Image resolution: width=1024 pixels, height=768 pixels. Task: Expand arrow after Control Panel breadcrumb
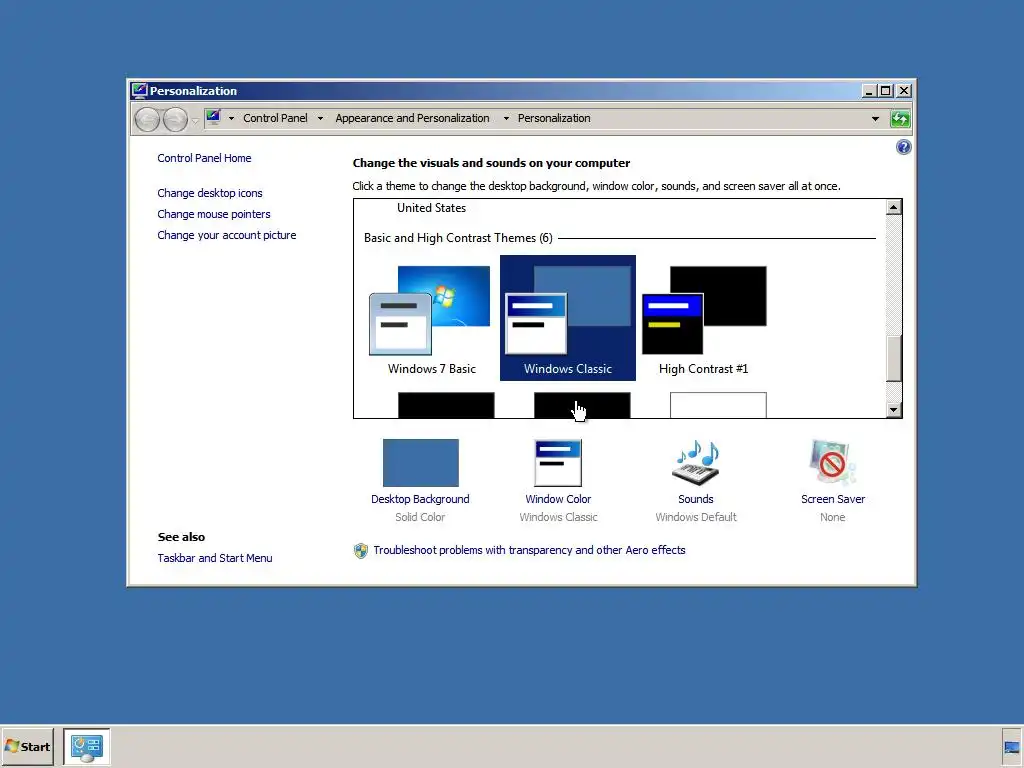tap(320, 118)
